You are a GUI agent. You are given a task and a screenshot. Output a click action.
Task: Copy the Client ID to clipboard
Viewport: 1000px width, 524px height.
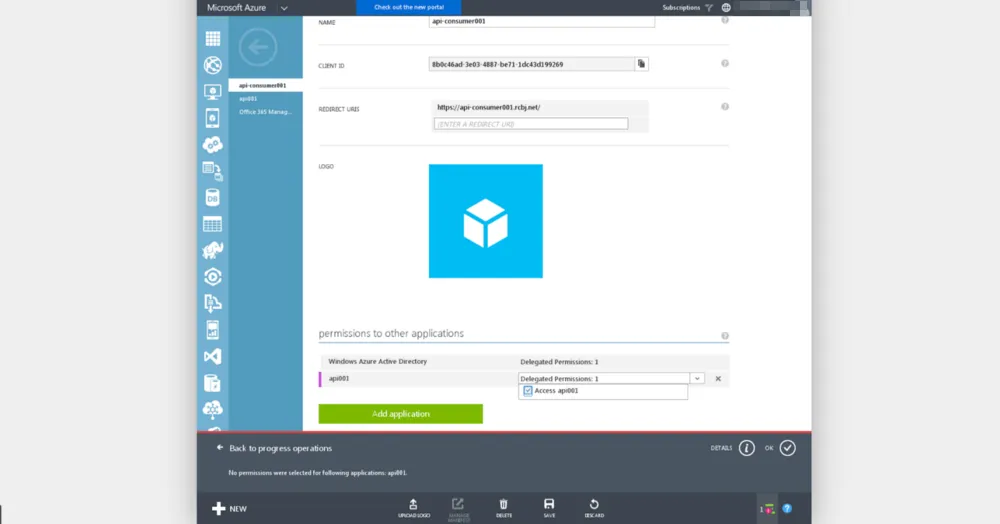(x=642, y=64)
